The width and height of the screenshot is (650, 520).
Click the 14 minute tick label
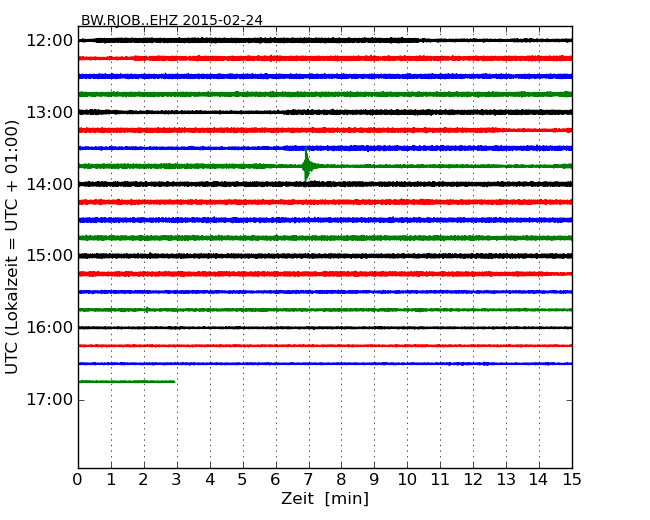pos(539,480)
